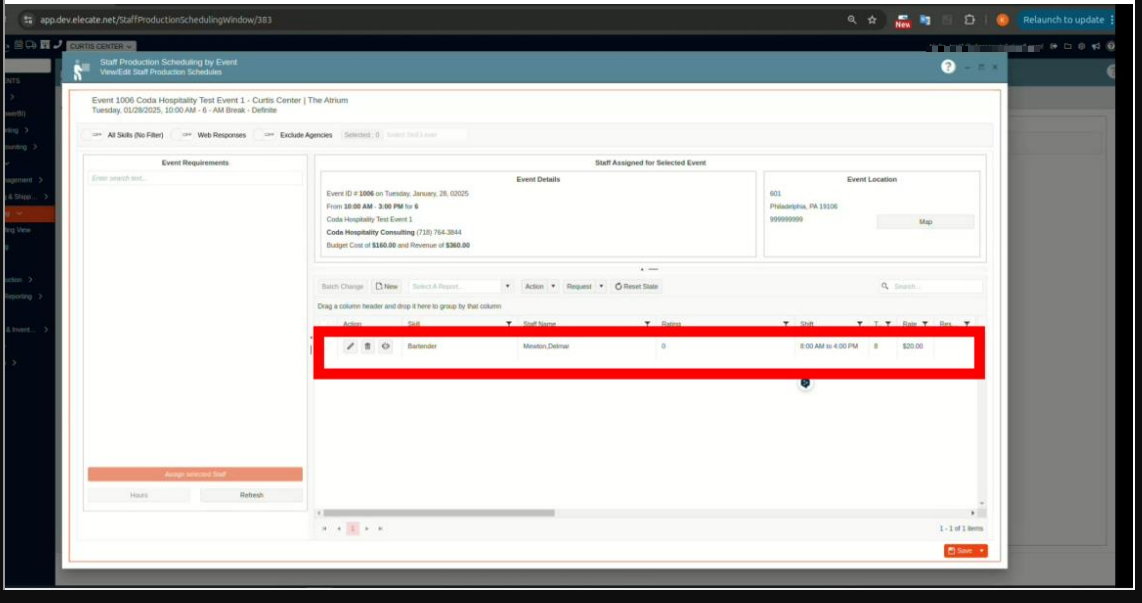Image resolution: width=1142 pixels, height=603 pixels.
Task: Bookmark page with browser star icon
Action: pos(871,19)
